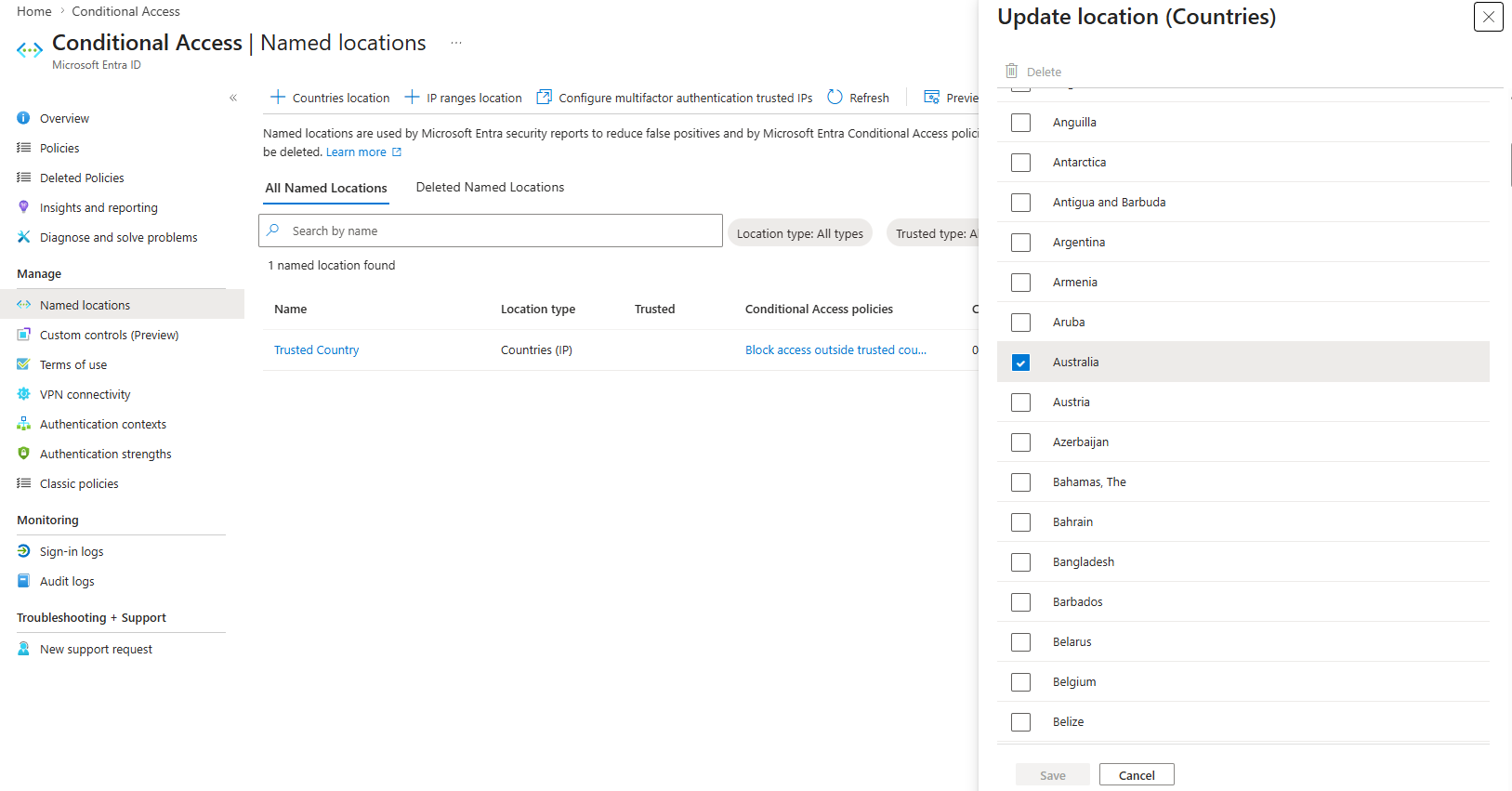Open Authentication strengths menu item
The width and height of the screenshot is (1512, 791).
pos(106,454)
